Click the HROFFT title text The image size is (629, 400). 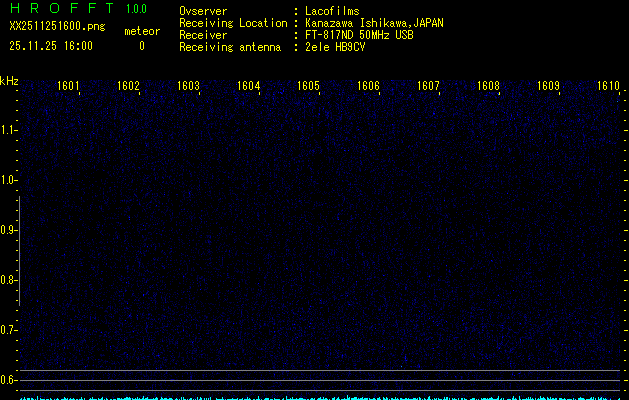pyautogui.click(x=61, y=10)
